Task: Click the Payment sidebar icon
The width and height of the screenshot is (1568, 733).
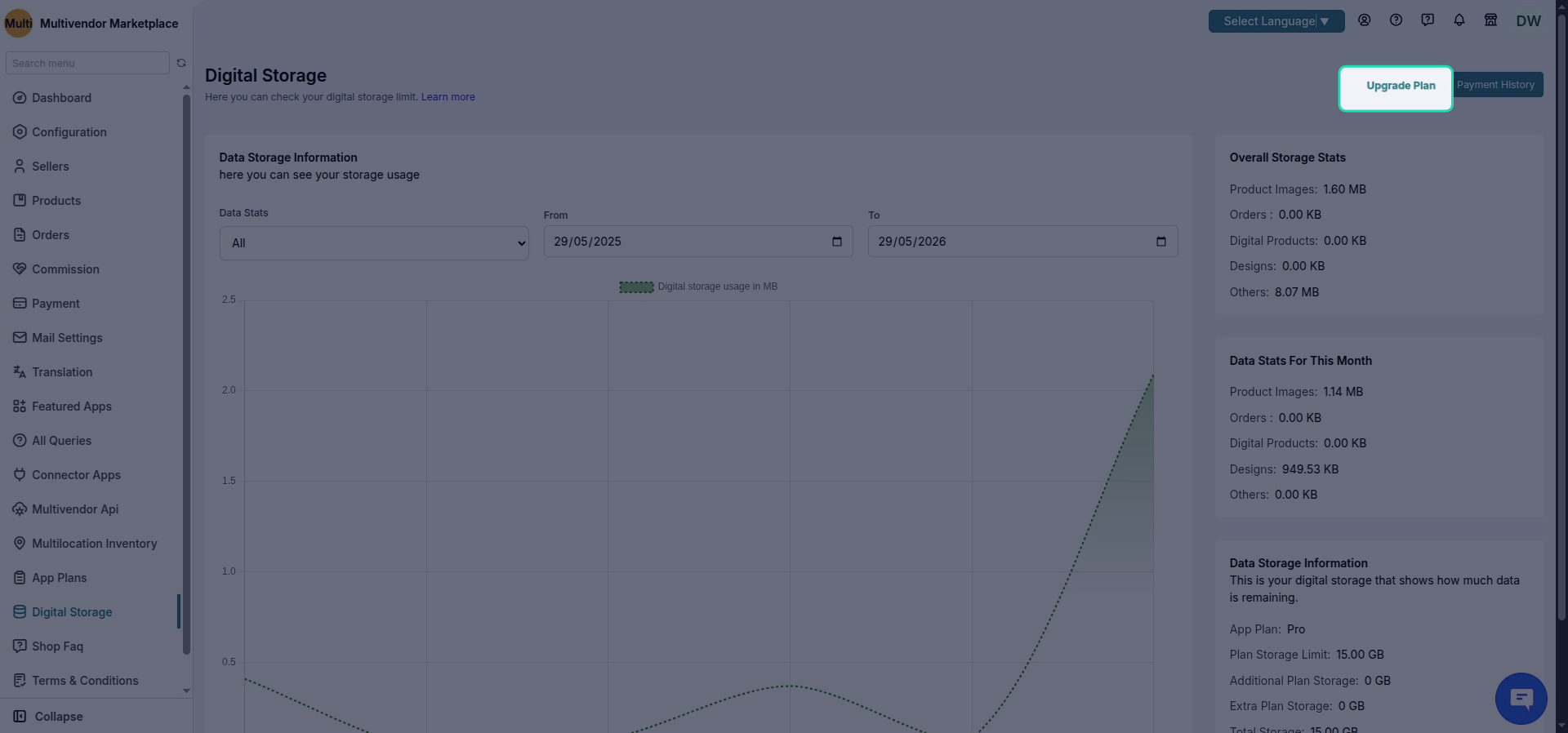Action: click(x=20, y=304)
